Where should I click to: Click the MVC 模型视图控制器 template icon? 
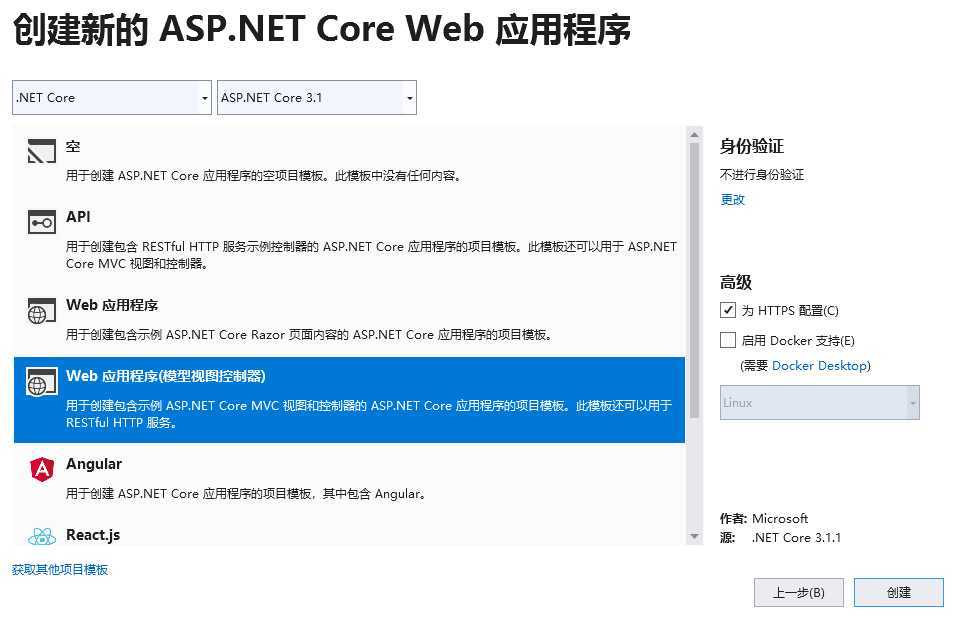(42, 381)
